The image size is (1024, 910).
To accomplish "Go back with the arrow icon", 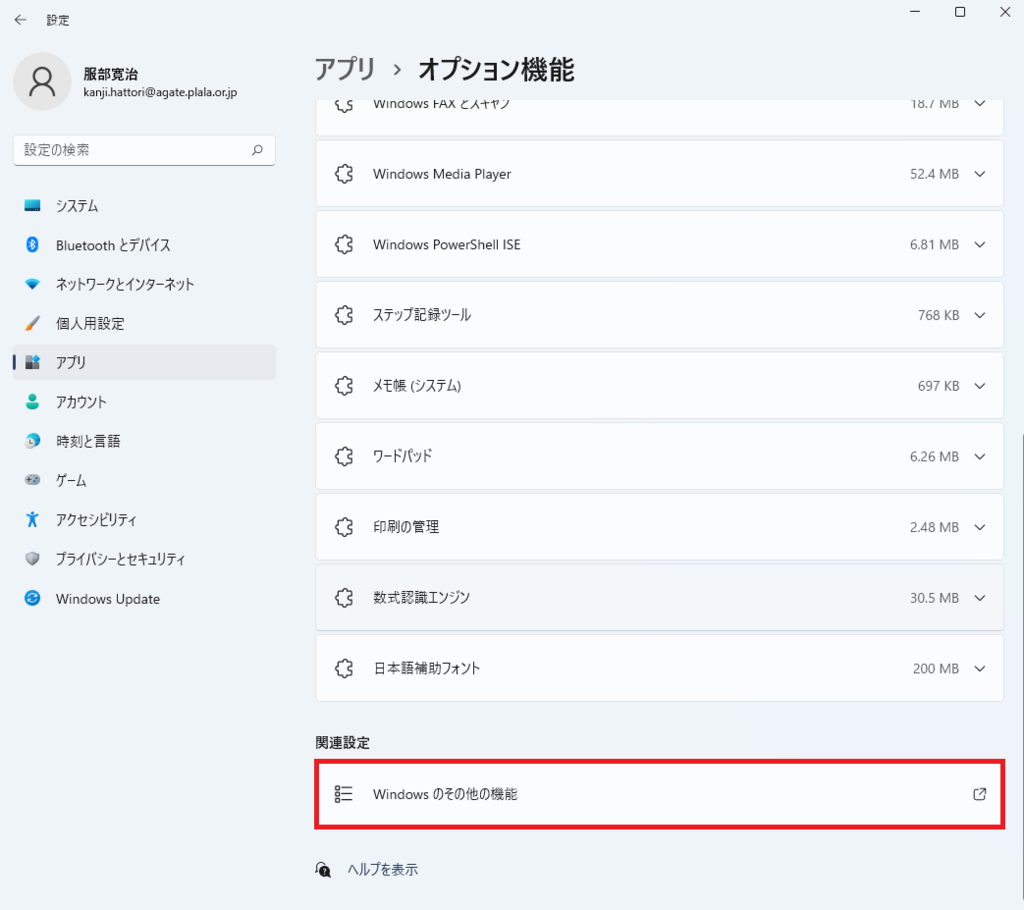I will (x=20, y=20).
